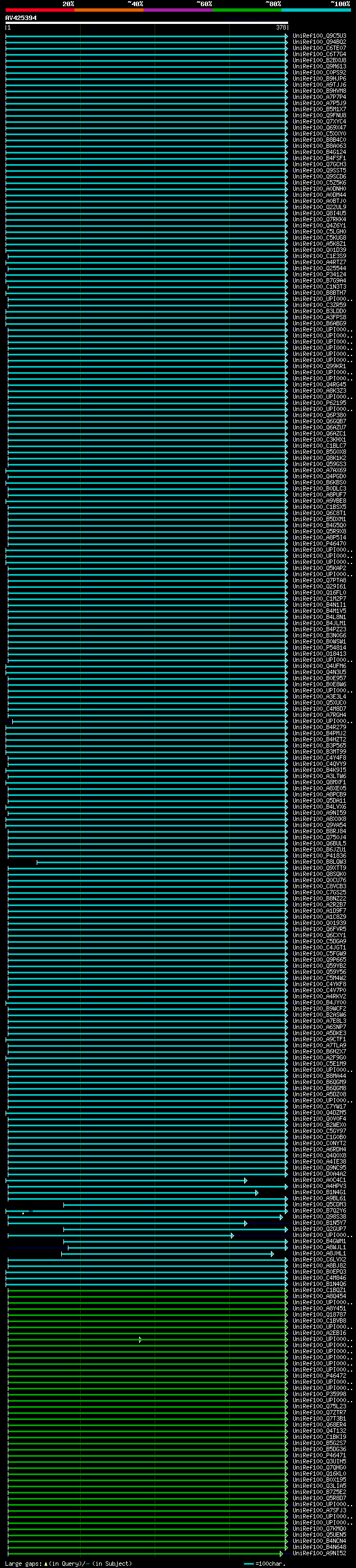
Task: Click the green ~80% identity legend bar
Action: (247, 10)
